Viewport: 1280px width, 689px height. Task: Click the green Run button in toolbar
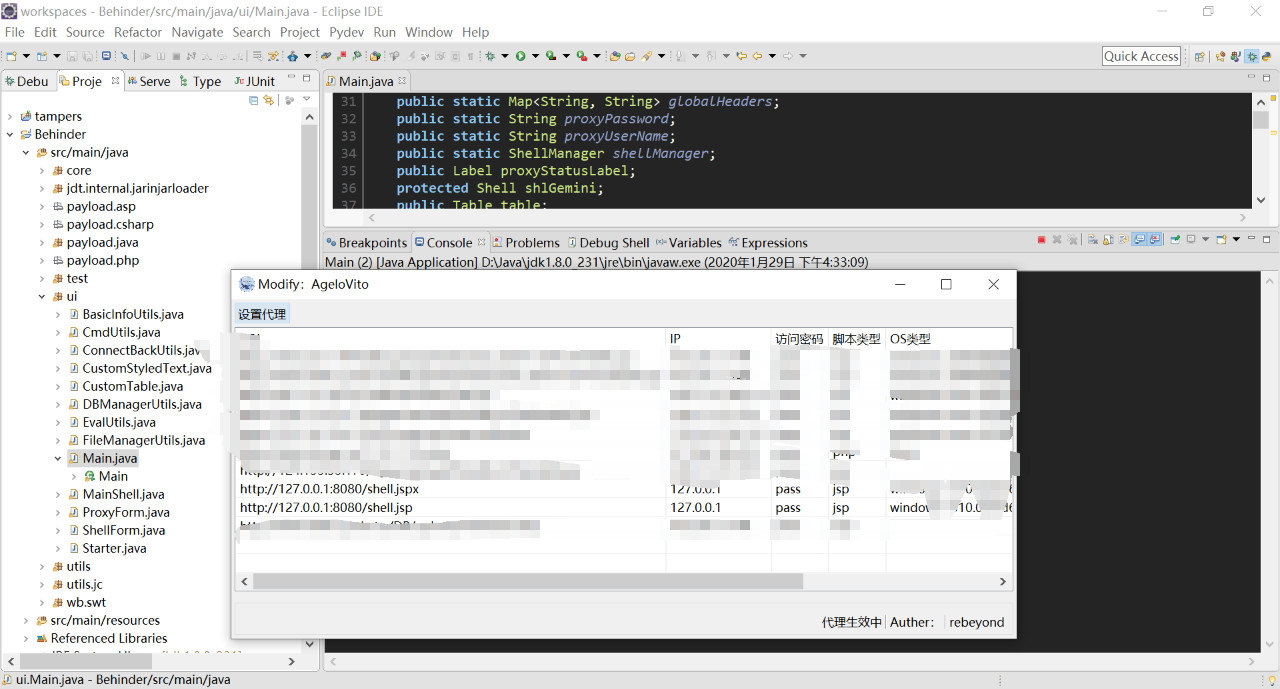click(x=520, y=56)
